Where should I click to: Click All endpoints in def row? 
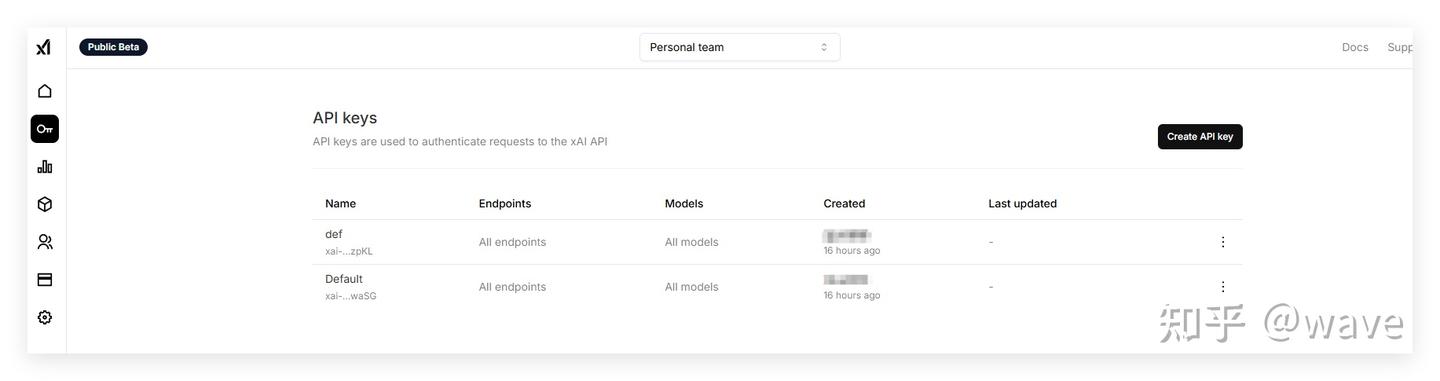tap(512, 242)
